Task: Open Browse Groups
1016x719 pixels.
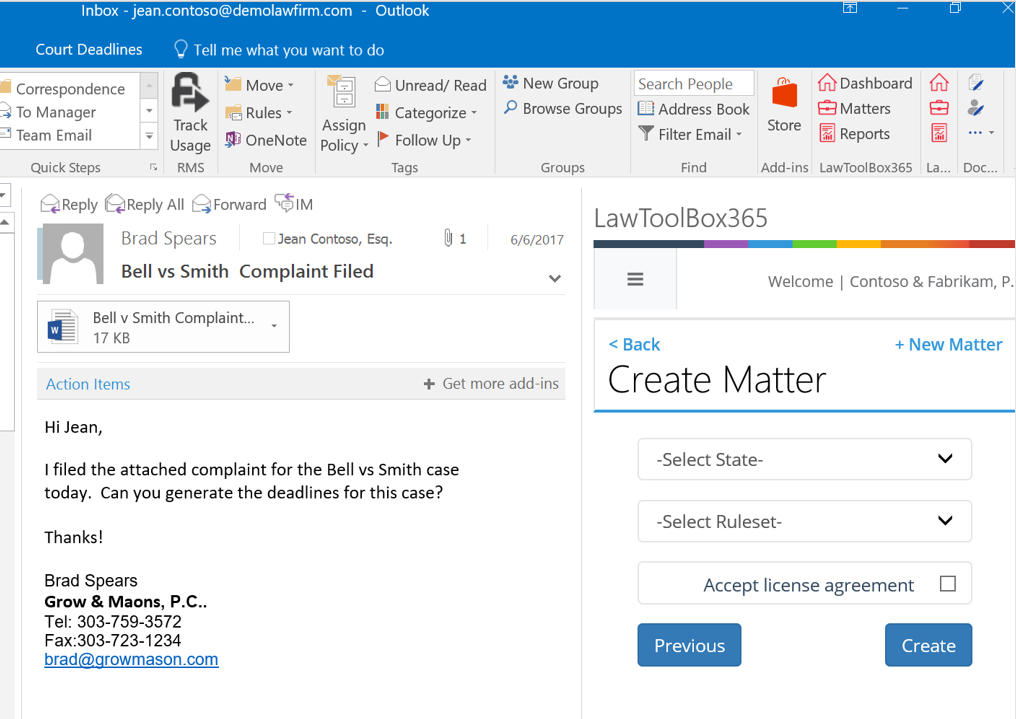Action: [562, 109]
